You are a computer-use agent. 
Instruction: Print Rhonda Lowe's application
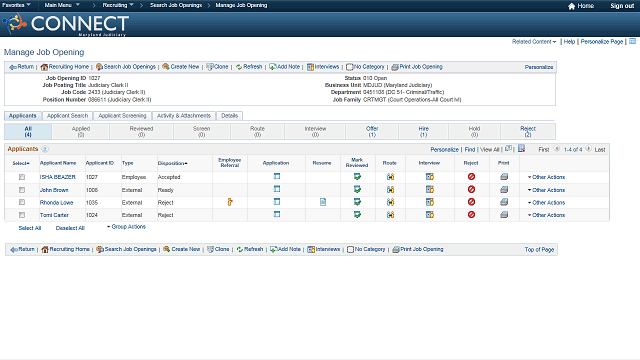(504, 202)
